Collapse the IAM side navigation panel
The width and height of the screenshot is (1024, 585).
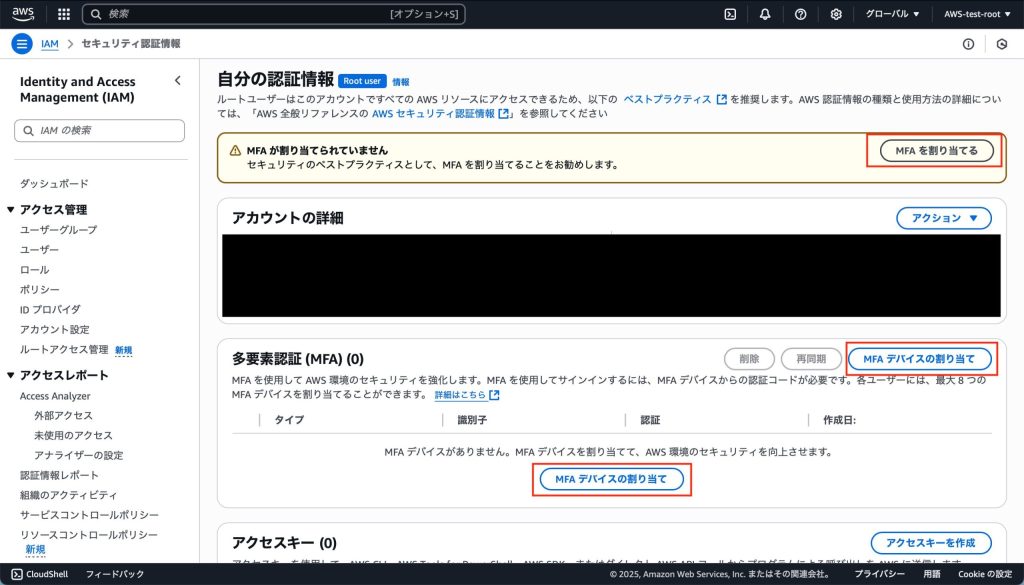click(178, 80)
